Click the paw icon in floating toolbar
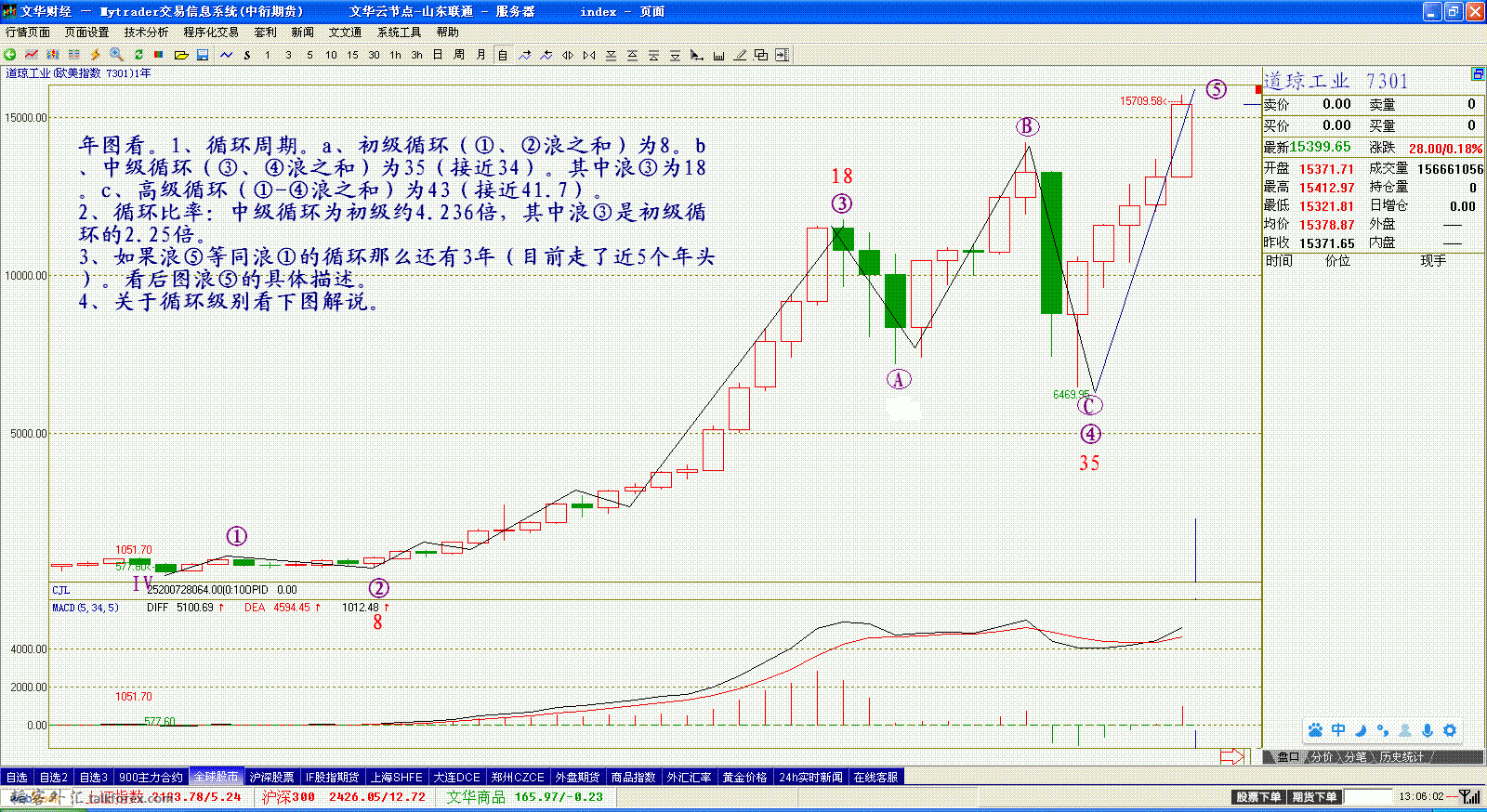This screenshot has height=812, width=1487. [x=1315, y=730]
